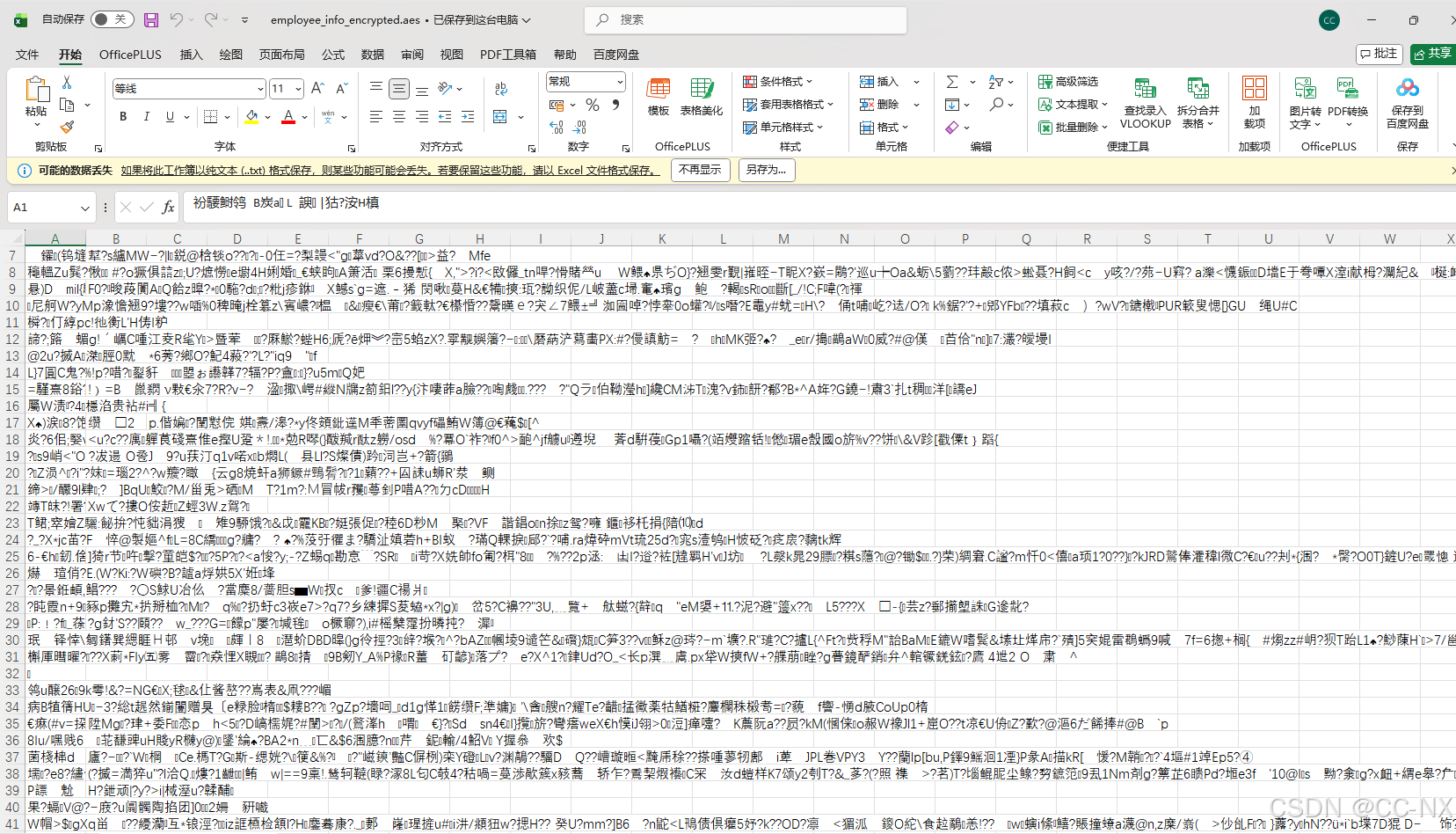
Task: Click the Increase font size icon
Action: (x=317, y=88)
